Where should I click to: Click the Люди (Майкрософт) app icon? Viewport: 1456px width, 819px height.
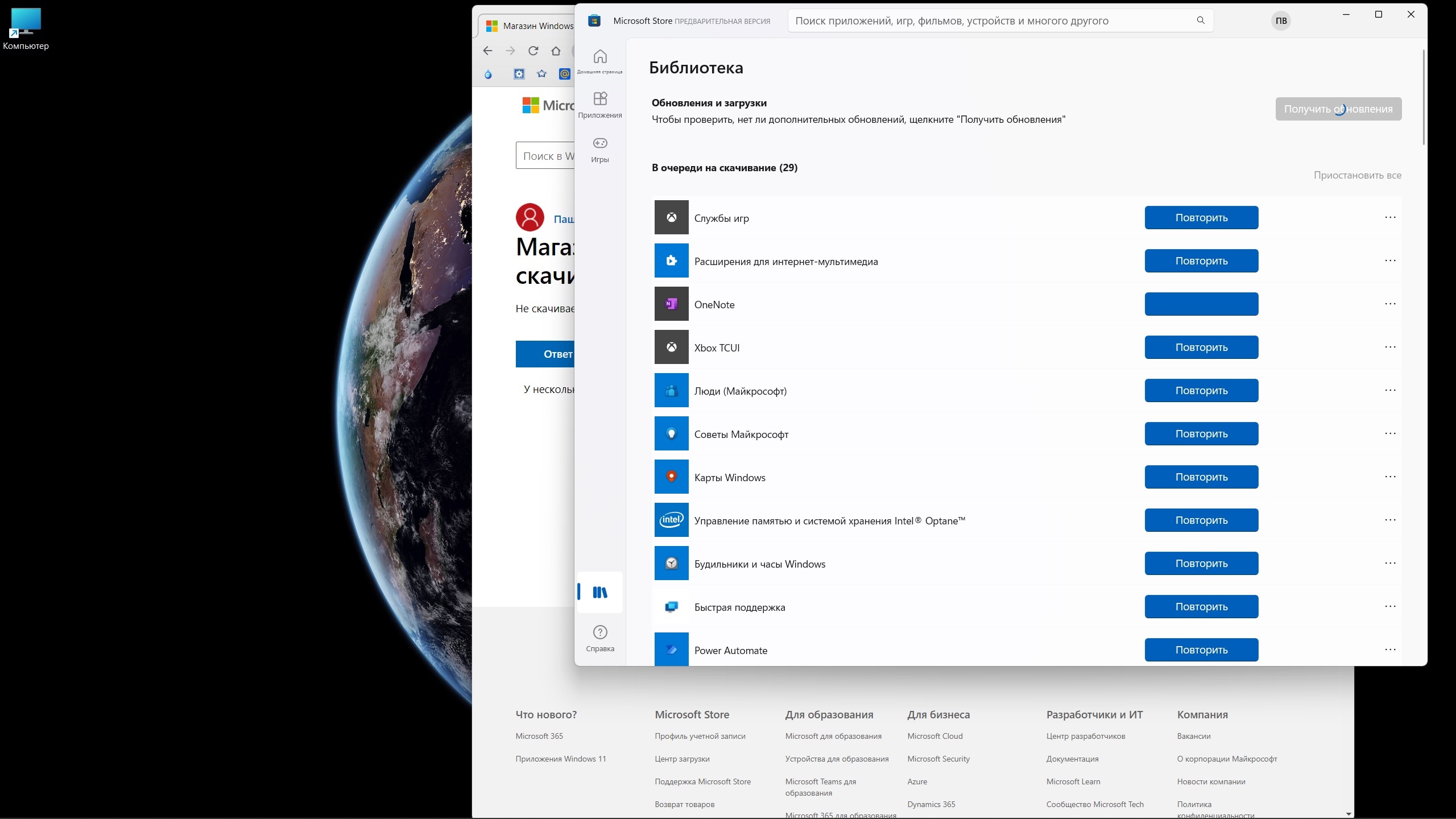[671, 390]
